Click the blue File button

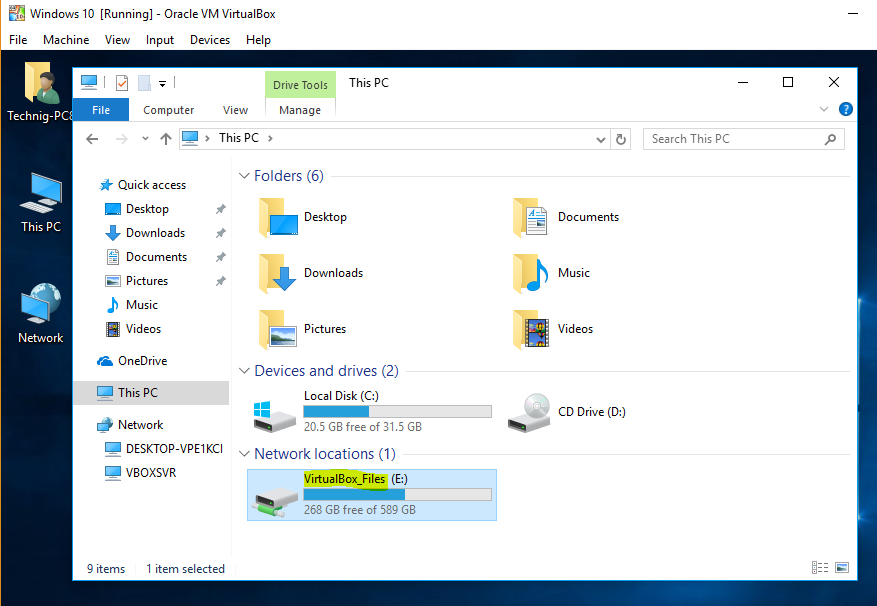coord(101,110)
